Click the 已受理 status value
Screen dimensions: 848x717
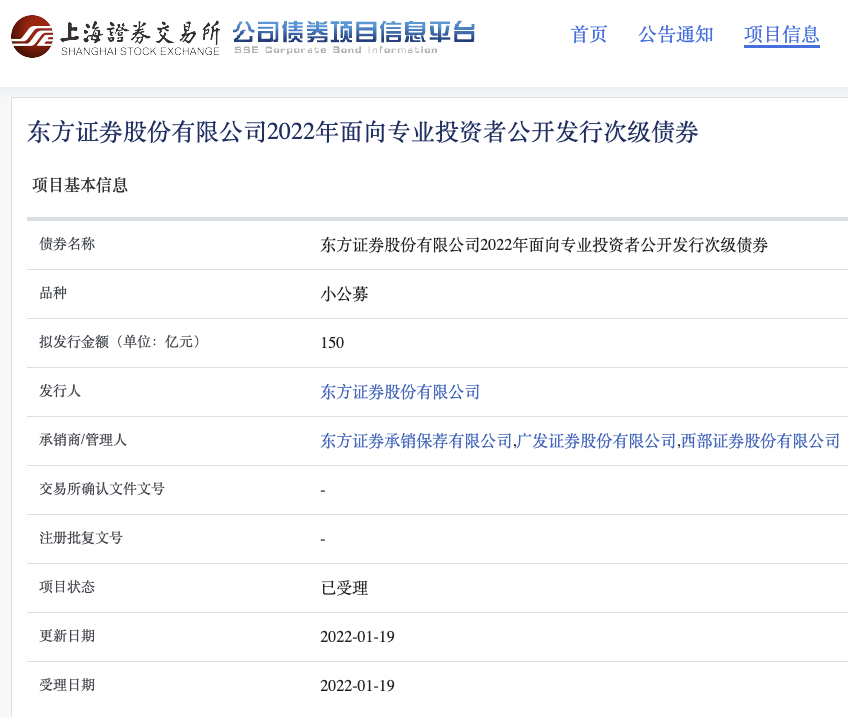[x=344, y=588]
